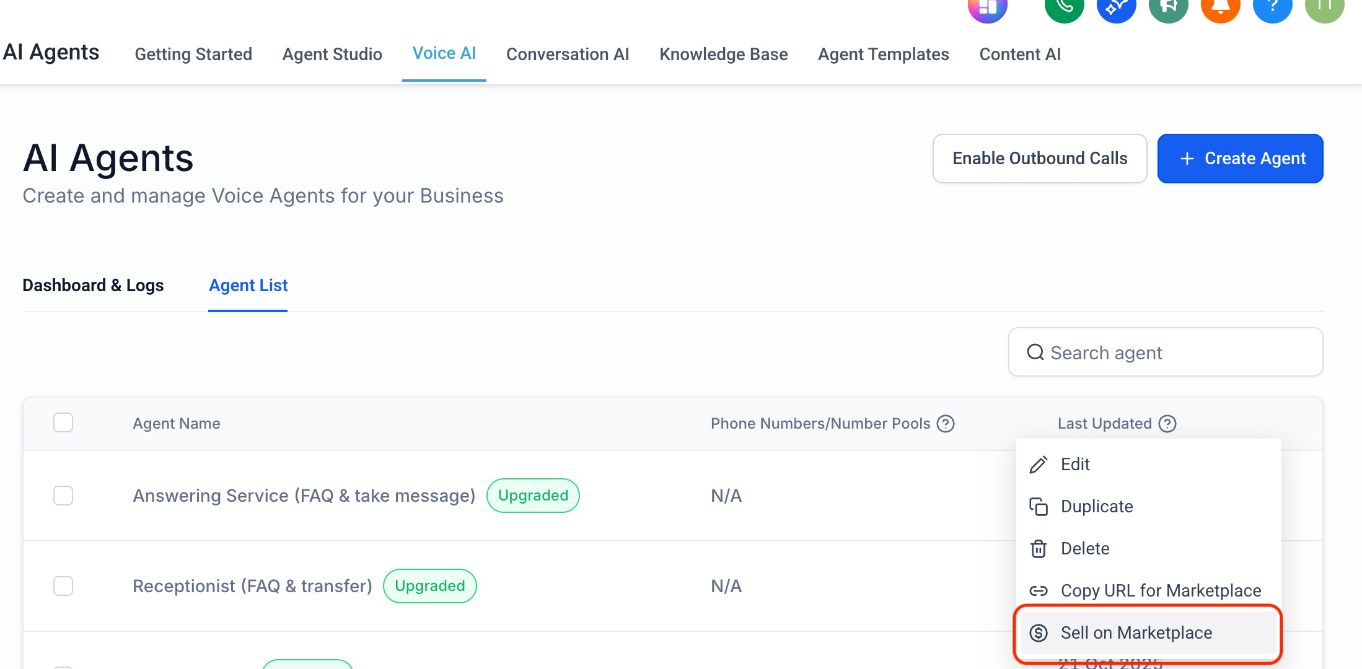Click the Create Agent button
The height and width of the screenshot is (669, 1362).
click(x=1240, y=159)
